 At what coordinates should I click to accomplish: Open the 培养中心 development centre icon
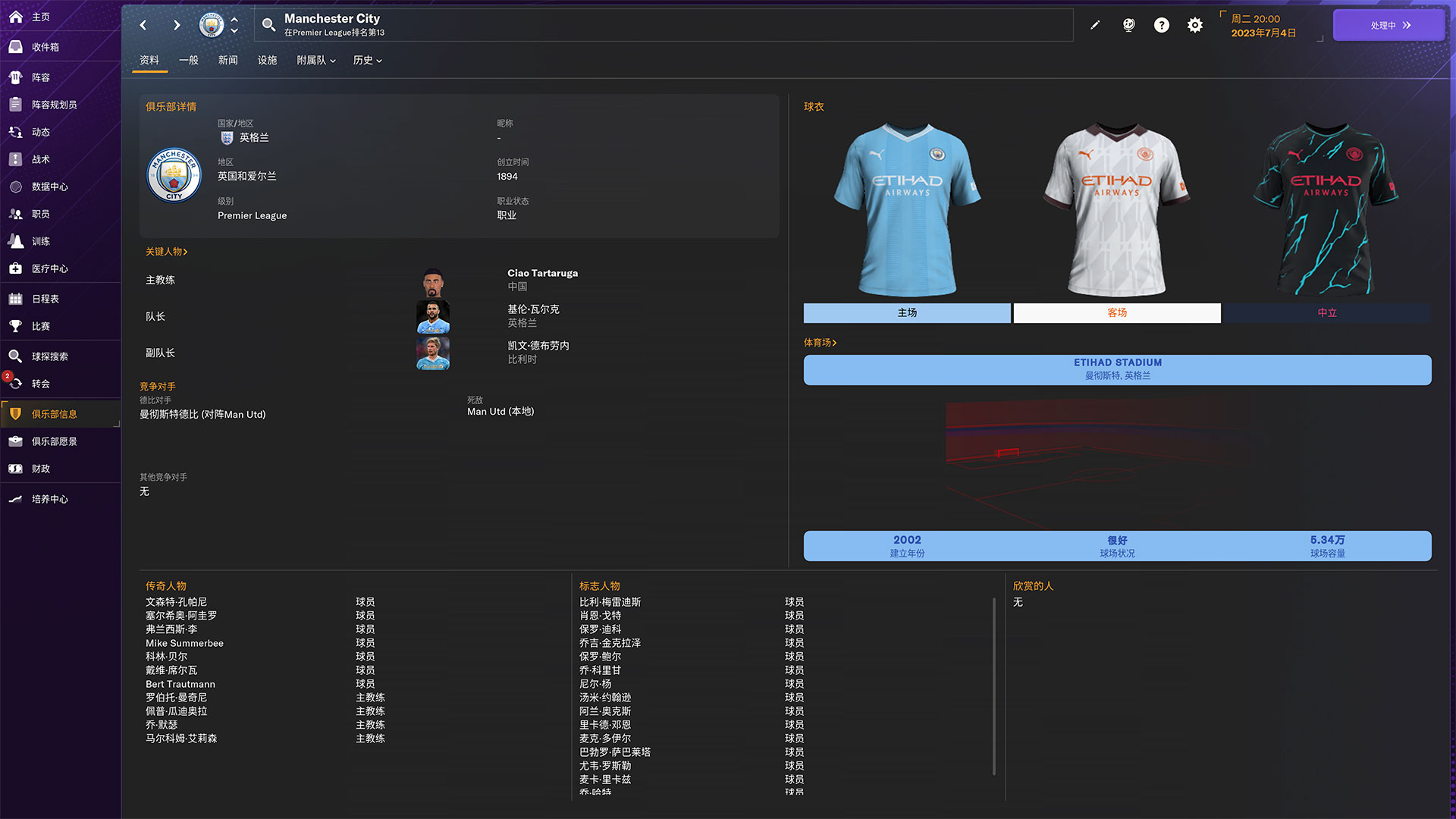[x=15, y=499]
